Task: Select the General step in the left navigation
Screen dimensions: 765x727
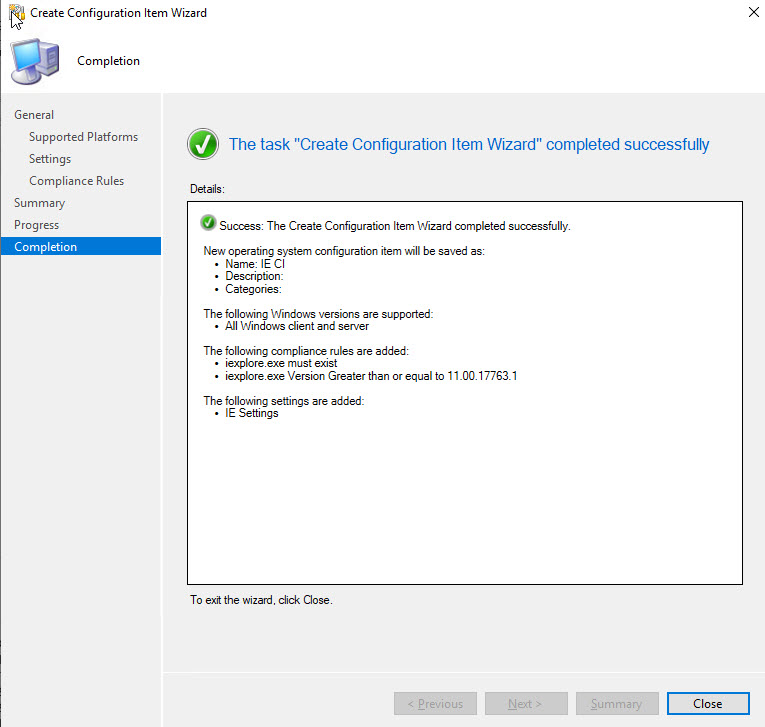Action: coord(34,115)
